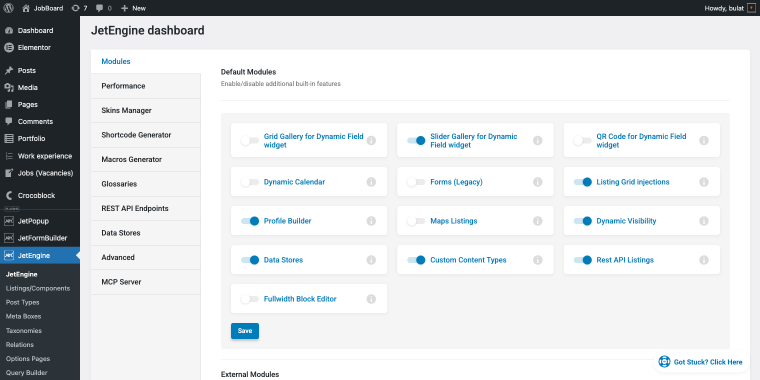The image size is (760, 380).
Task: Enable QR Code for Dynamic Field toggle
Action: coord(583,141)
